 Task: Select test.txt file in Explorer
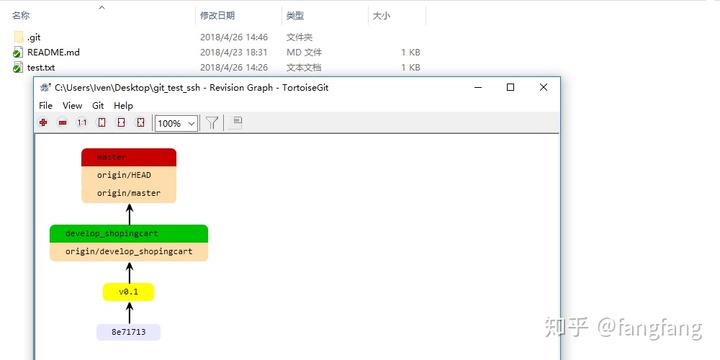pos(34,68)
